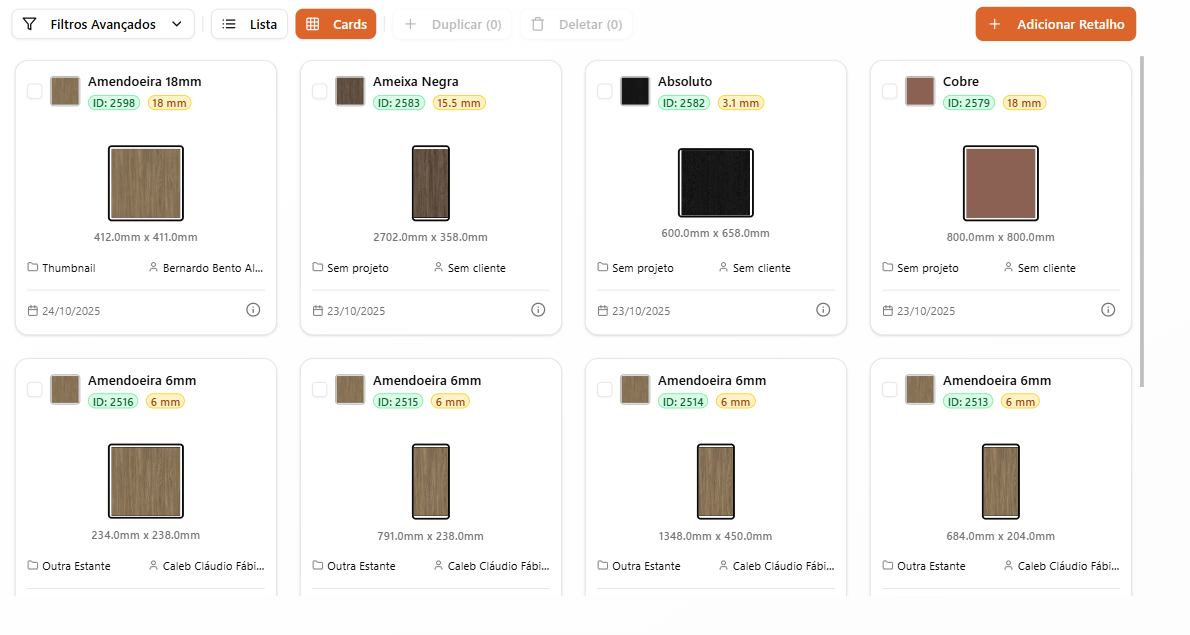
Task: Click the ID: 2583 badge
Action: [399, 103]
